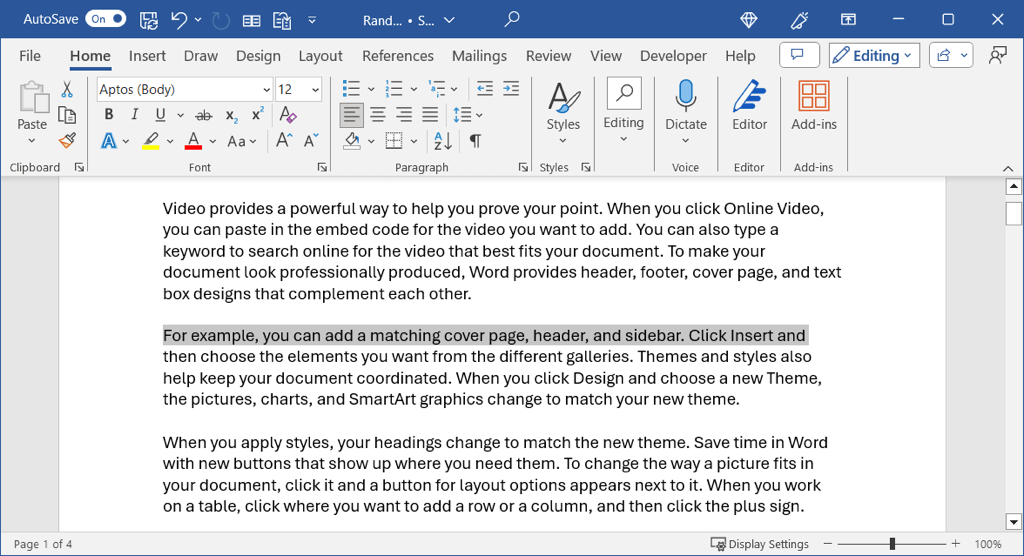Click the Format Painter icon
Screen dimensions: 1024x556
[67, 141]
